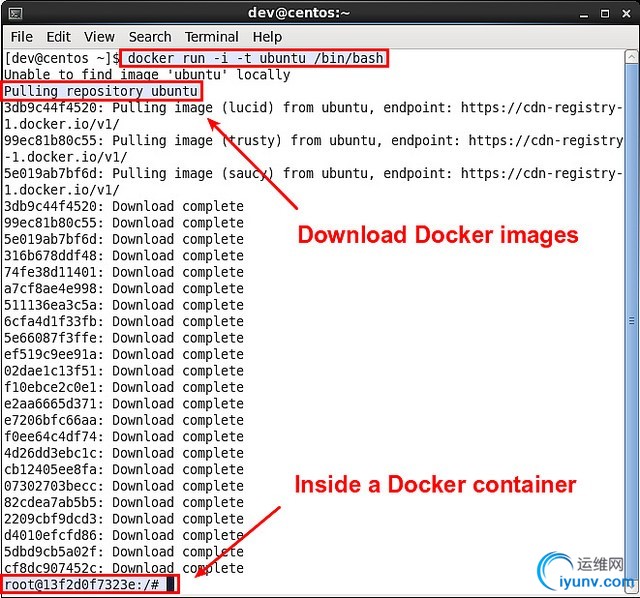Click the 5dbd9cb5a02f Download complete line
Screen dimensions: 640x598
click(x=124, y=552)
